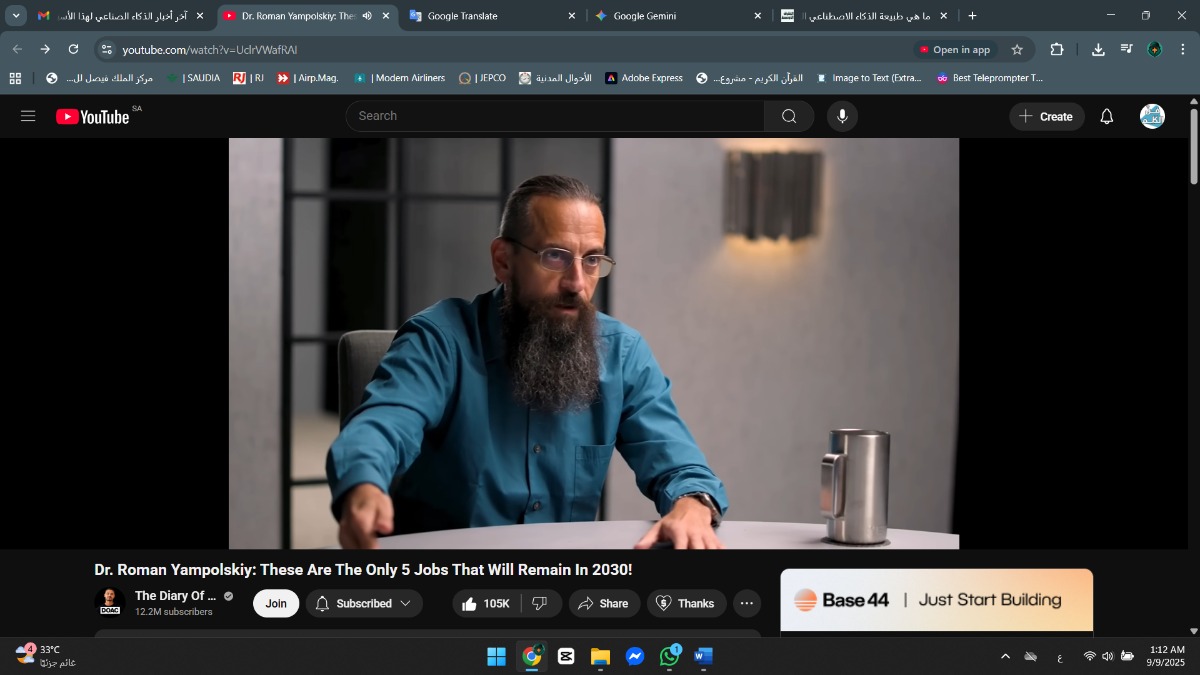1200x675 pixels.
Task: Open media controls in Chrome toolbar
Action: click(x=1126, y=49)
